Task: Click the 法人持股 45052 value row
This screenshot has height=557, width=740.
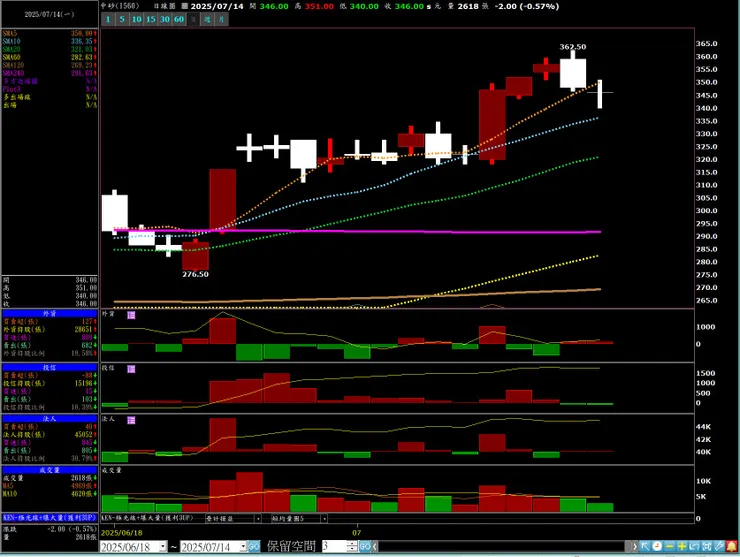Action: 50,435
